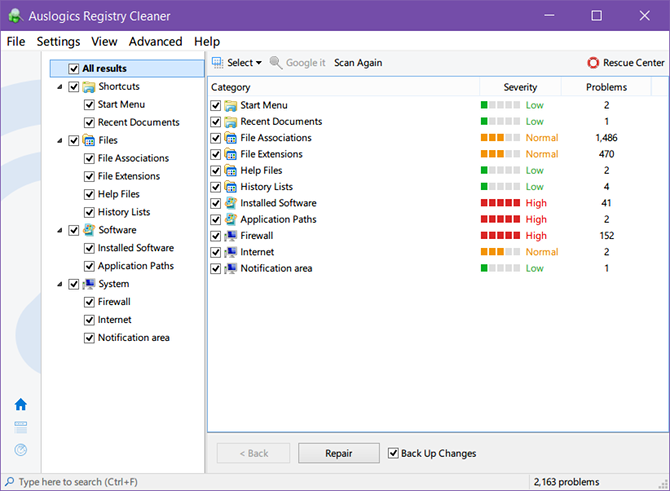This screenshot has width=670, height=491.
Task: Uncheck the Shortcuts group checkbox
Action: coord(73,87)
